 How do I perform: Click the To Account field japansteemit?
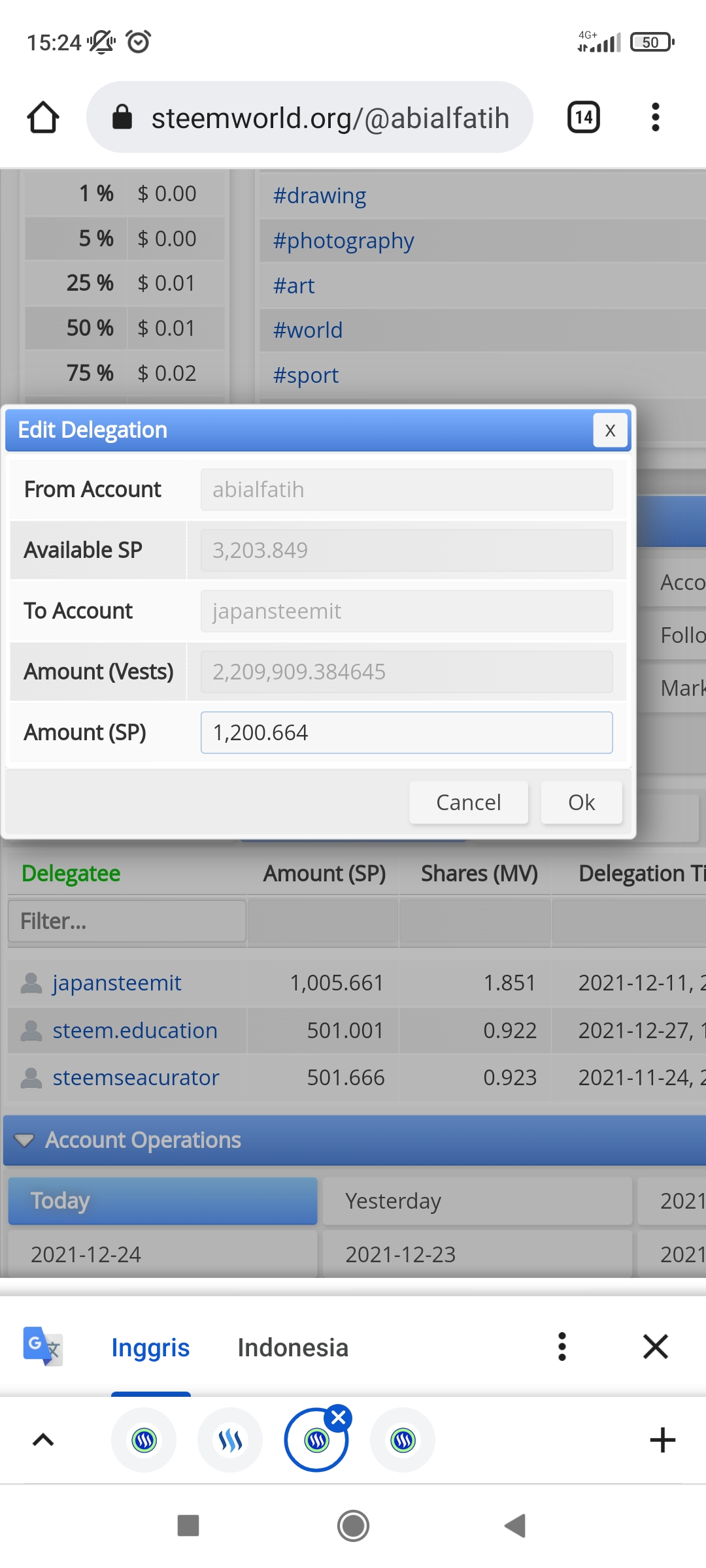407,611
